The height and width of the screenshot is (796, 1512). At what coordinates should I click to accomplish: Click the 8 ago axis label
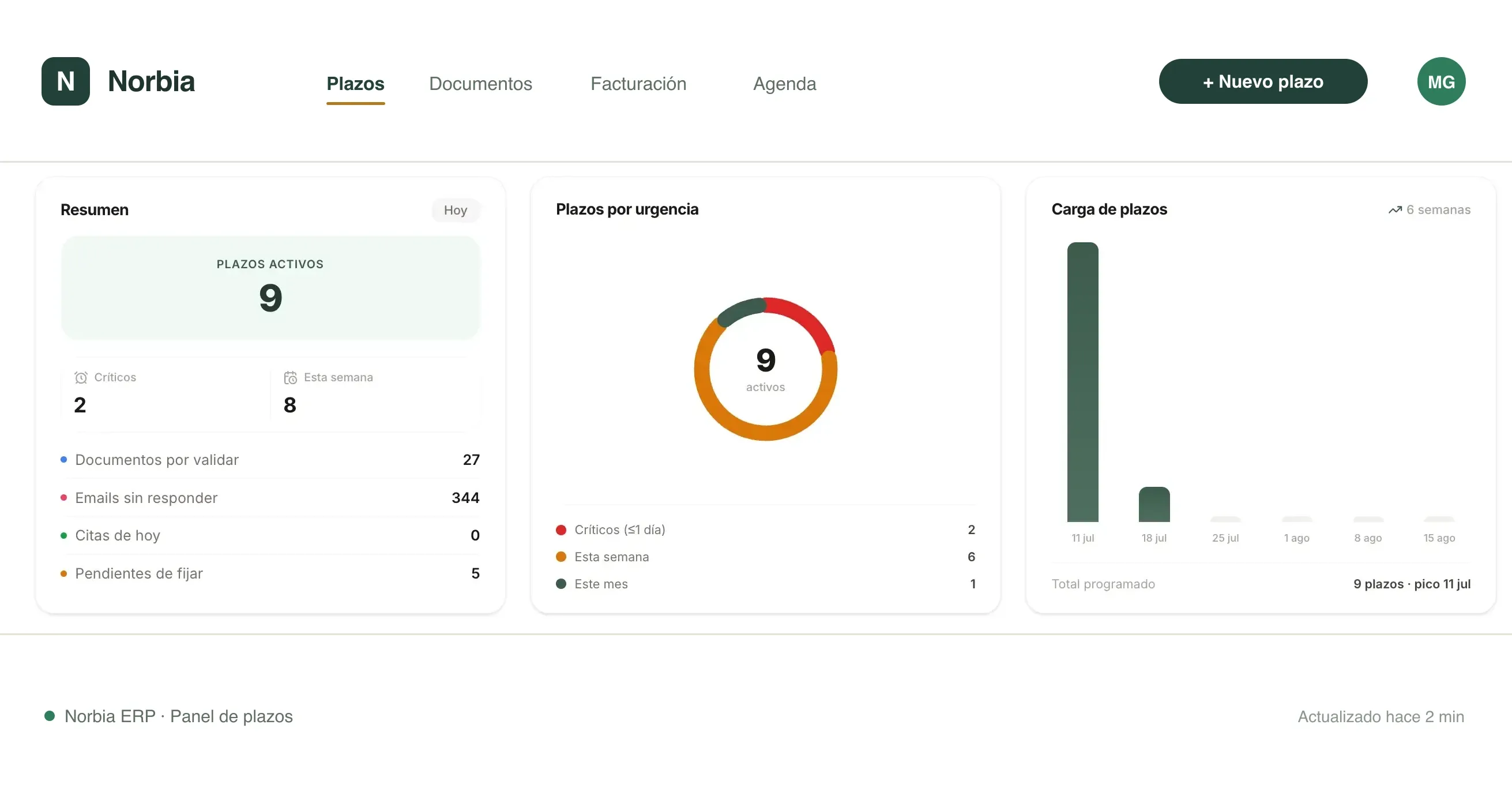pos(1368,538)
